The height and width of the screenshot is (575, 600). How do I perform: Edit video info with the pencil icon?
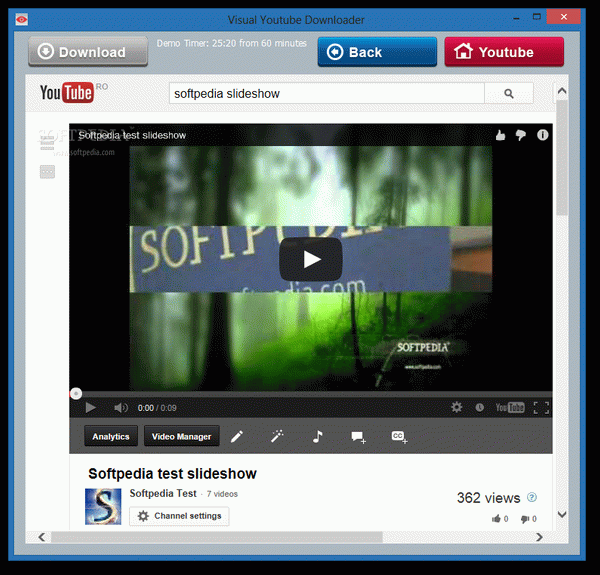coord(237,436)
